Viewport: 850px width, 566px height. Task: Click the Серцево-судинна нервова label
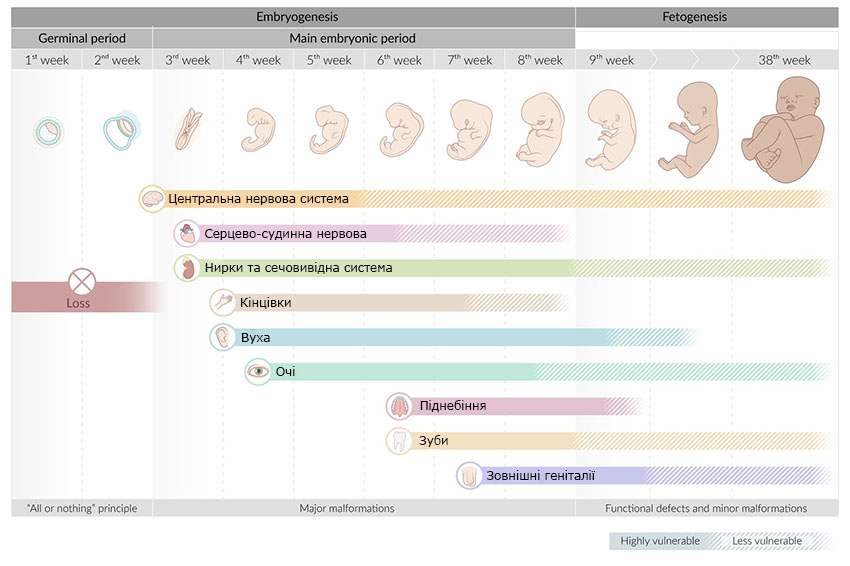pyautogui.click(x=285, y=234)
